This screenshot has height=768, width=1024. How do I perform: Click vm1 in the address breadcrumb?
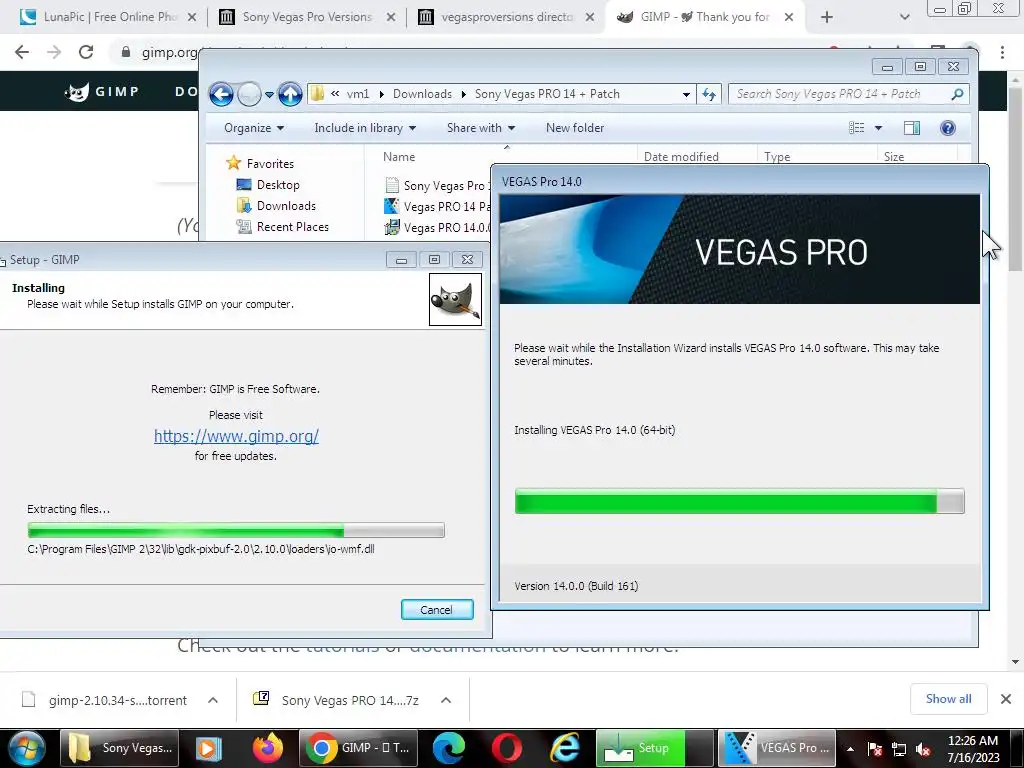click(x=358, y=94)
